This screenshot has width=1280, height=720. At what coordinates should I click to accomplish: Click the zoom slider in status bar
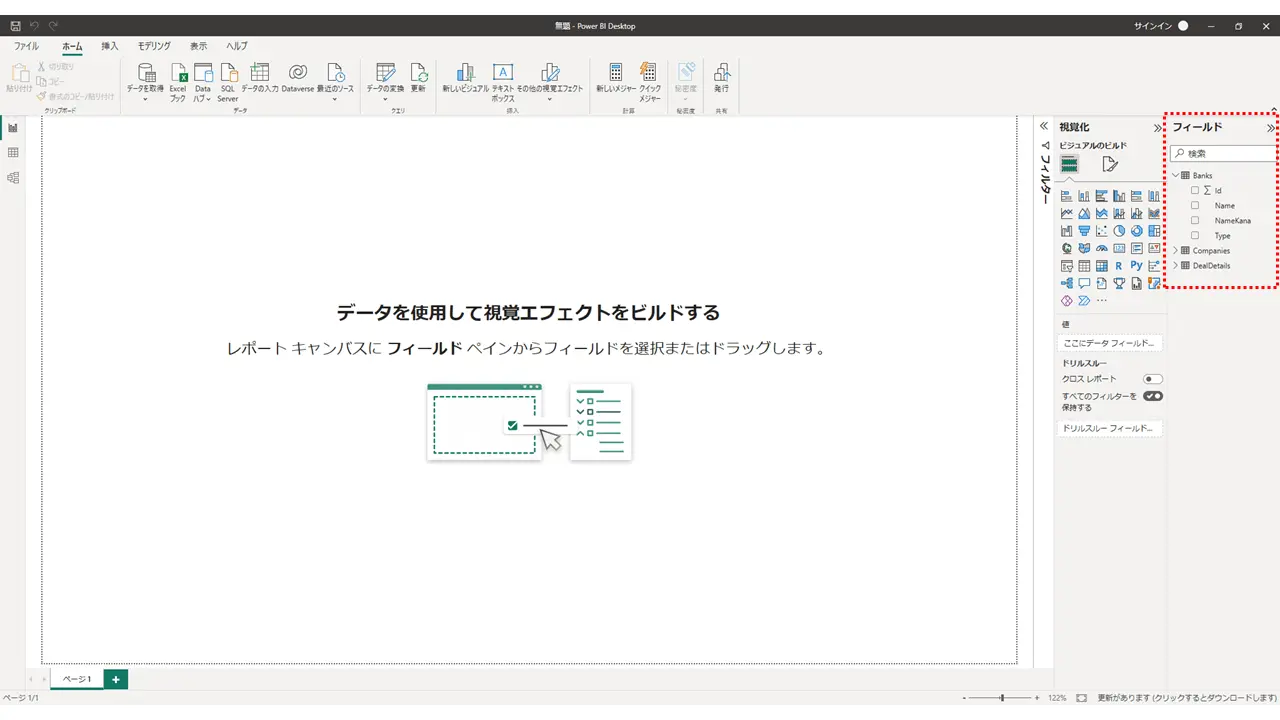[x=1001, y=697]
